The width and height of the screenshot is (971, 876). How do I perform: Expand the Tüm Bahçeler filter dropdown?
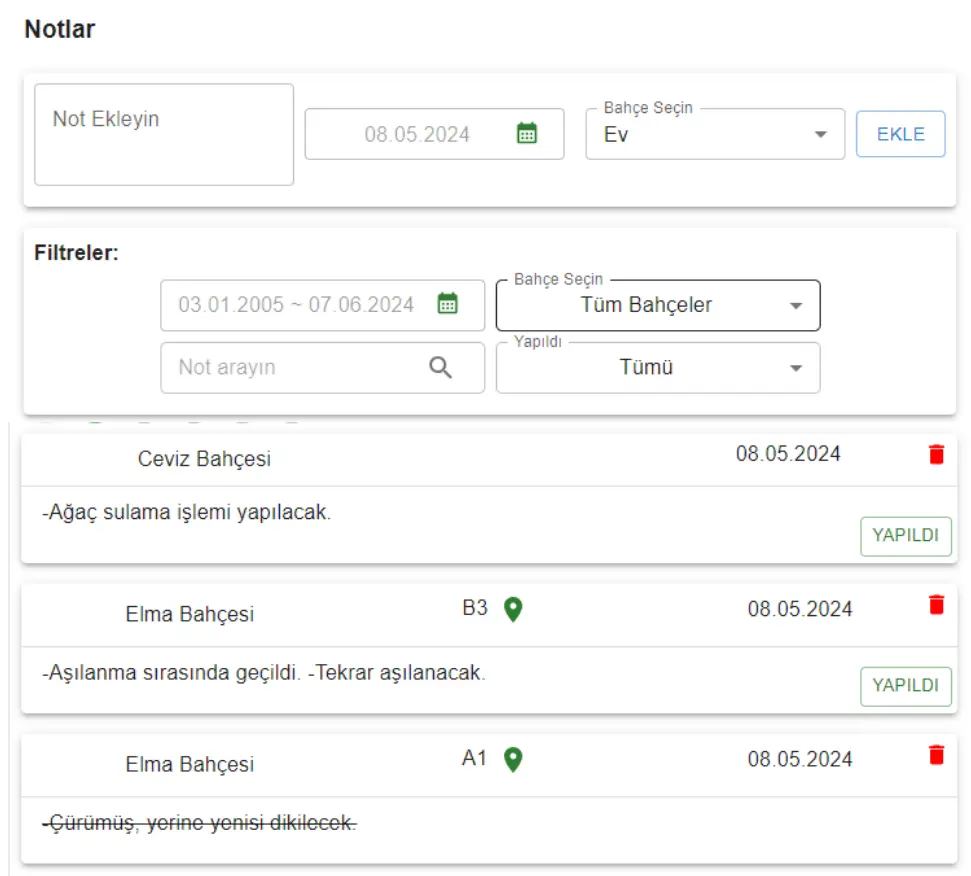click(x=657, y=306)
